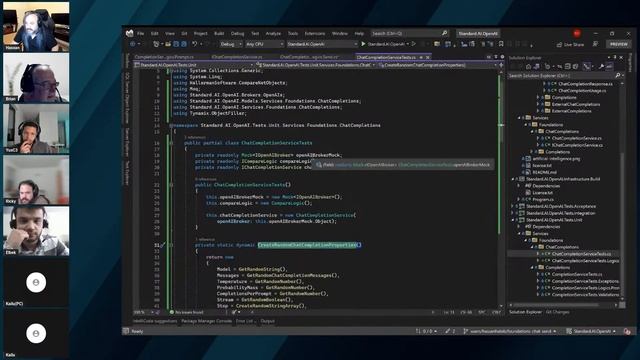Click the Solution Explorer Home icon

(x=528, y=66)
